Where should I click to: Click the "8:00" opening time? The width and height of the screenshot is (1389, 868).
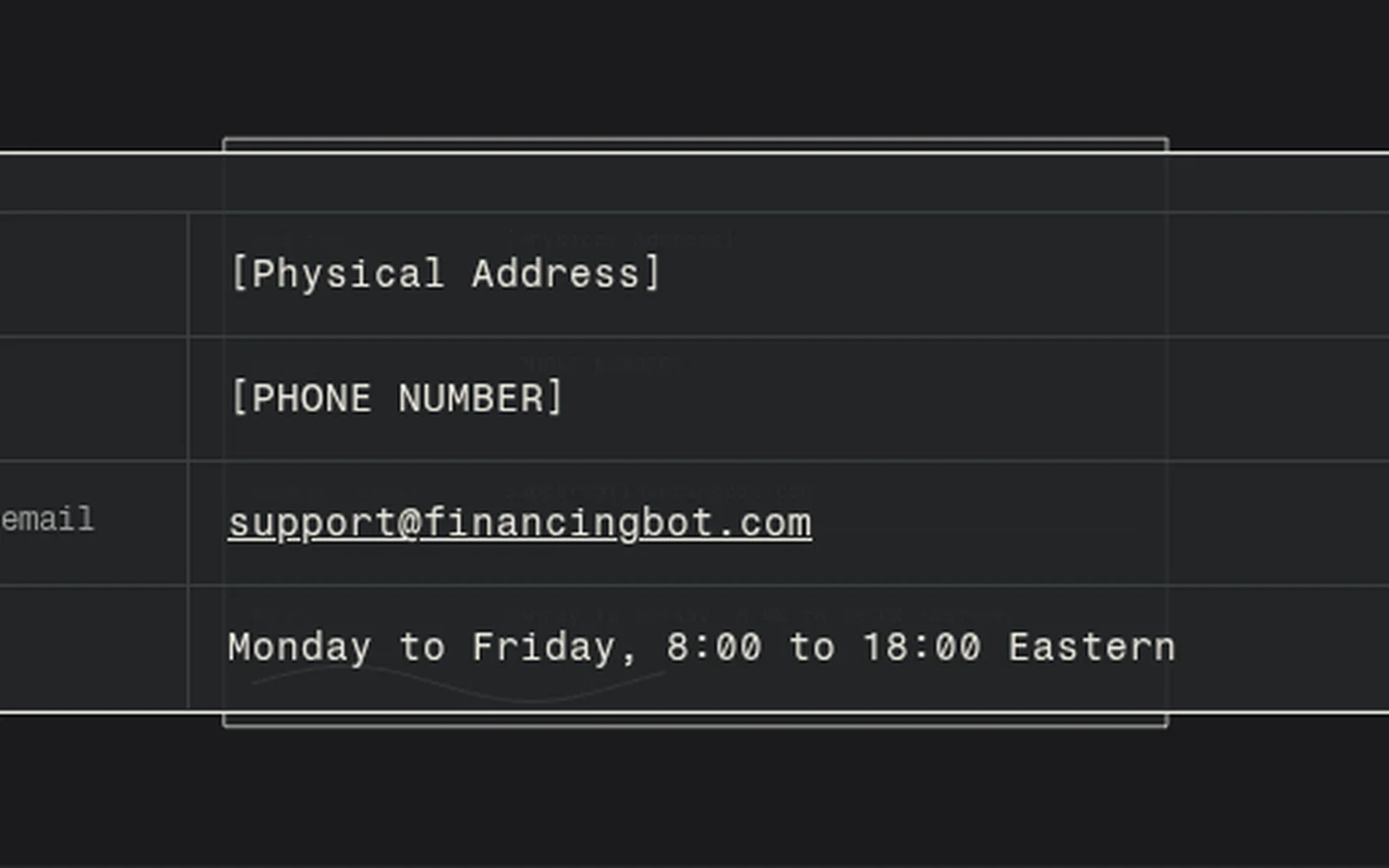click(x=714, y=648)
